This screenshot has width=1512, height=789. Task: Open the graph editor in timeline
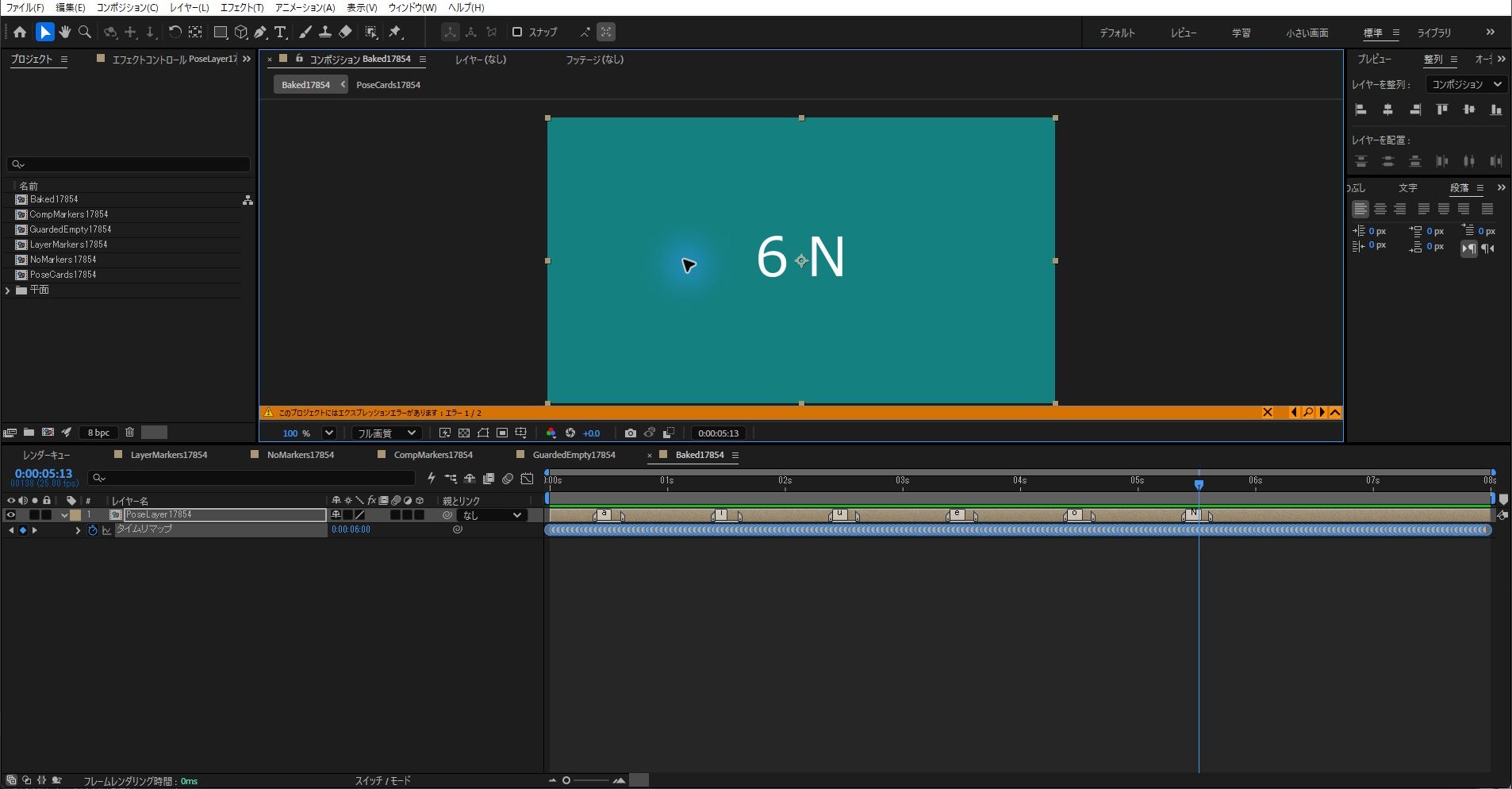[527, 478]
